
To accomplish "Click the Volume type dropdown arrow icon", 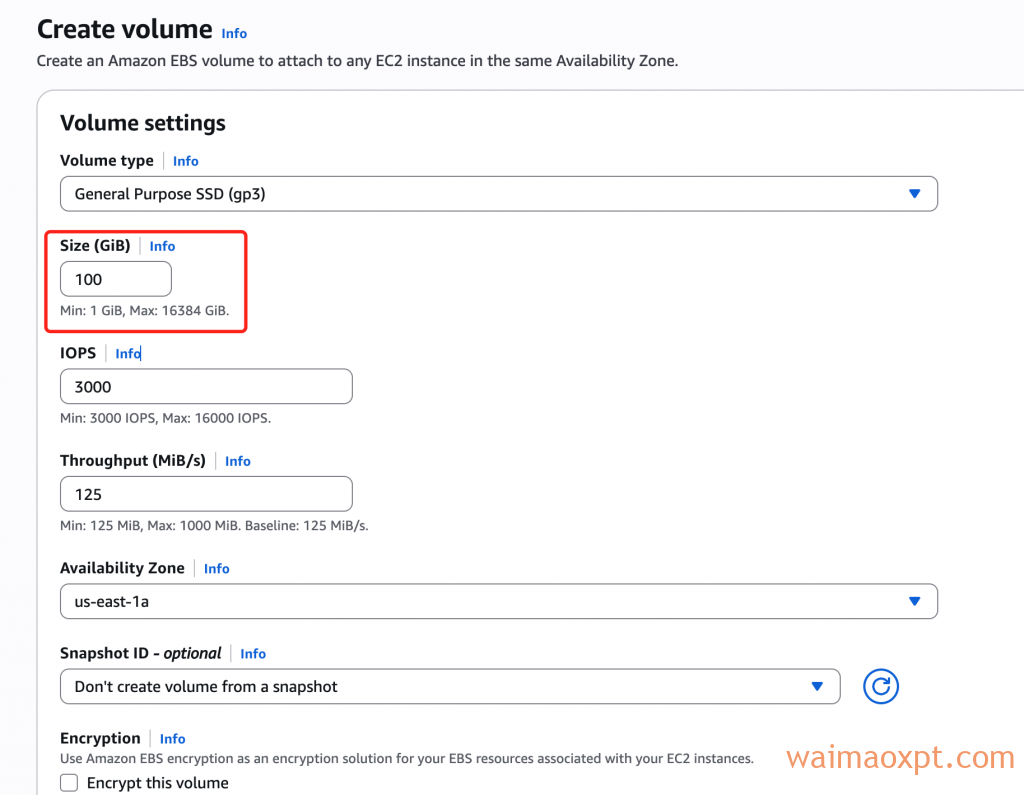I will (914, 193).
